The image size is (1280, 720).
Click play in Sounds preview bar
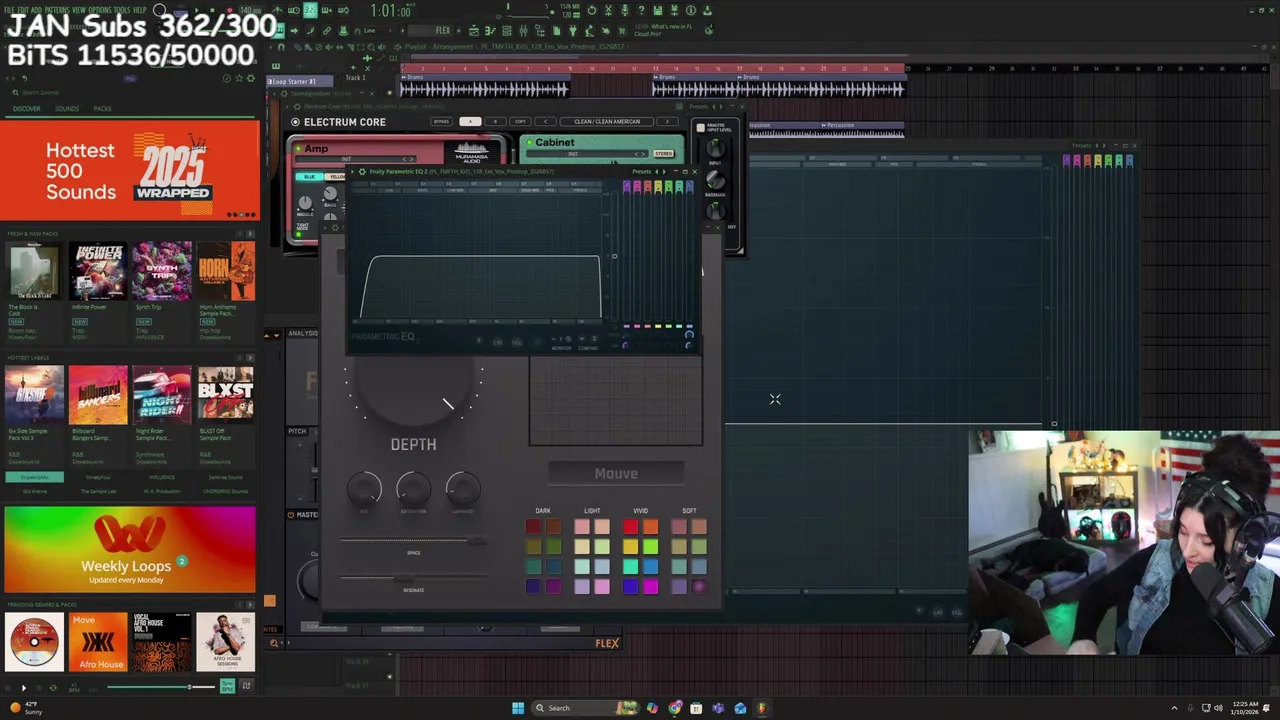coord(24,688)
